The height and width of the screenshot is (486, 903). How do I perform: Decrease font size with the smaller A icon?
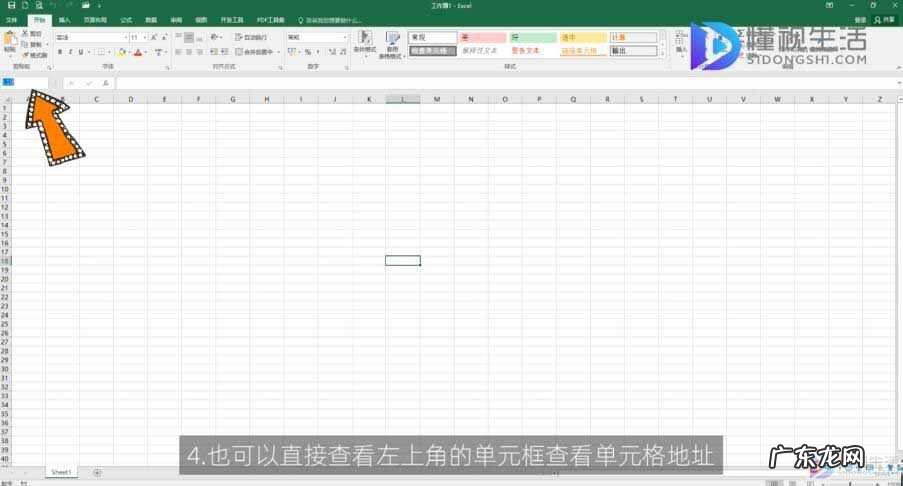[164, 37]
